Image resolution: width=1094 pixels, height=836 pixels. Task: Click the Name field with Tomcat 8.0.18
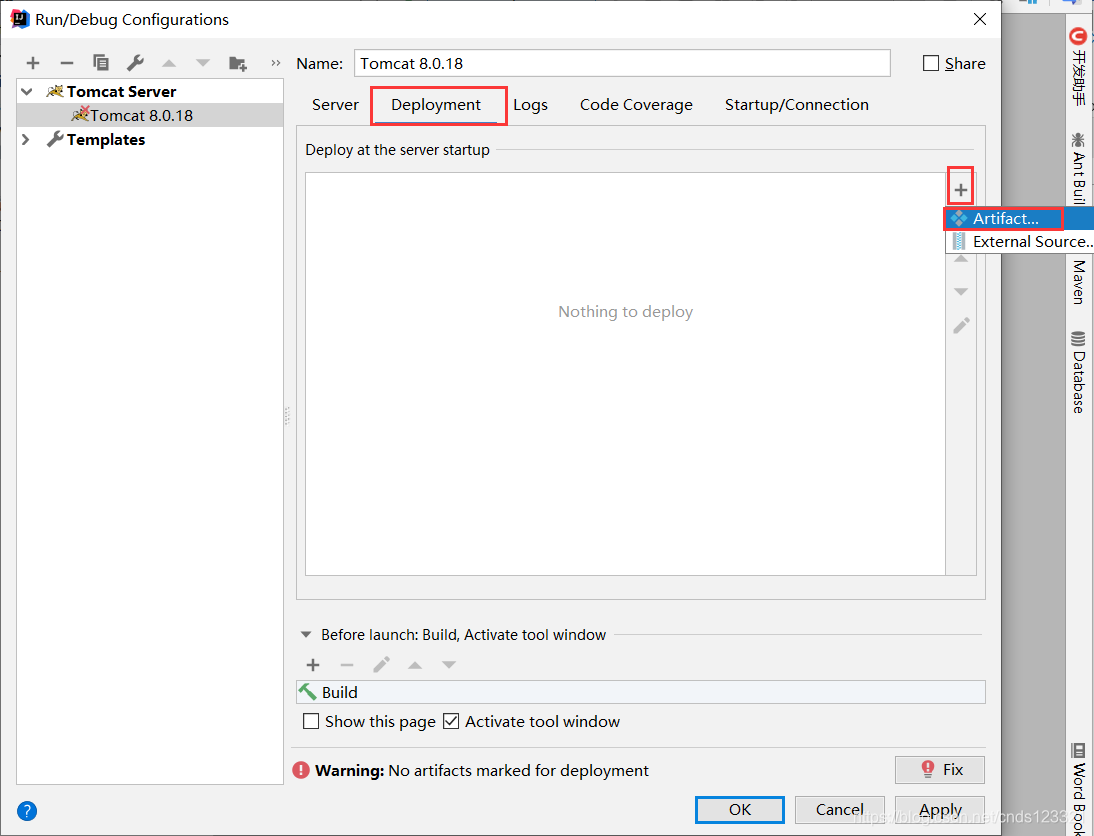[622, 64]
